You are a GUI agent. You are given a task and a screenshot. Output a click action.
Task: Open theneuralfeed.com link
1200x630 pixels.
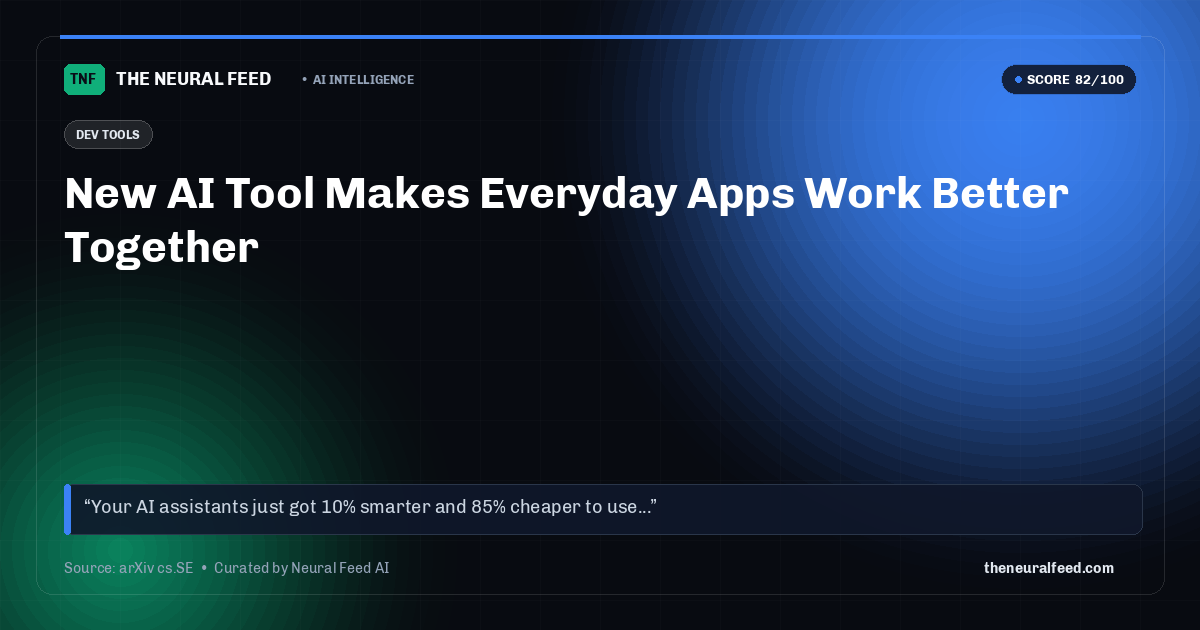coord(1049,568)
